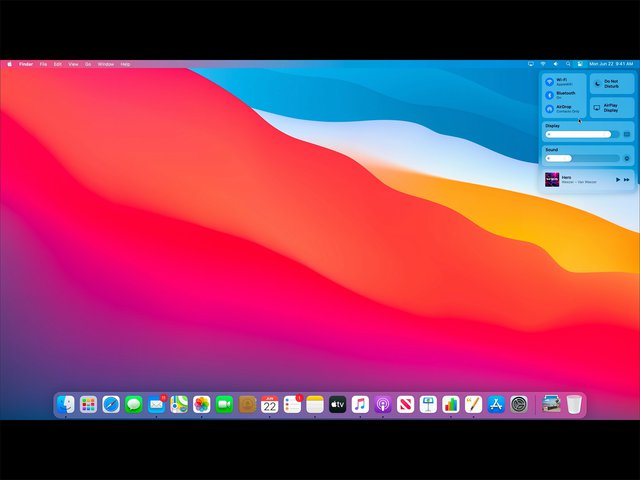
Task: Turn off Bluetooth in Control Center
Action: click(x=549, y=95)
